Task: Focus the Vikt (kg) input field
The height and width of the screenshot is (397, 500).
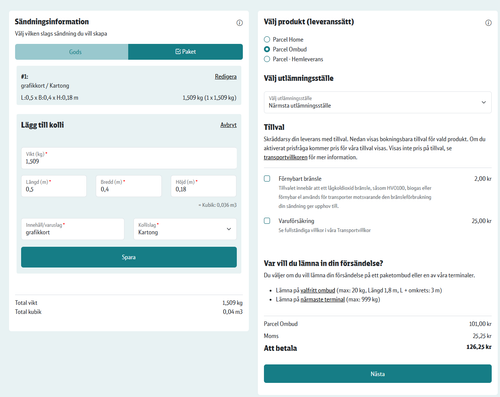Action: pos(129,158)
